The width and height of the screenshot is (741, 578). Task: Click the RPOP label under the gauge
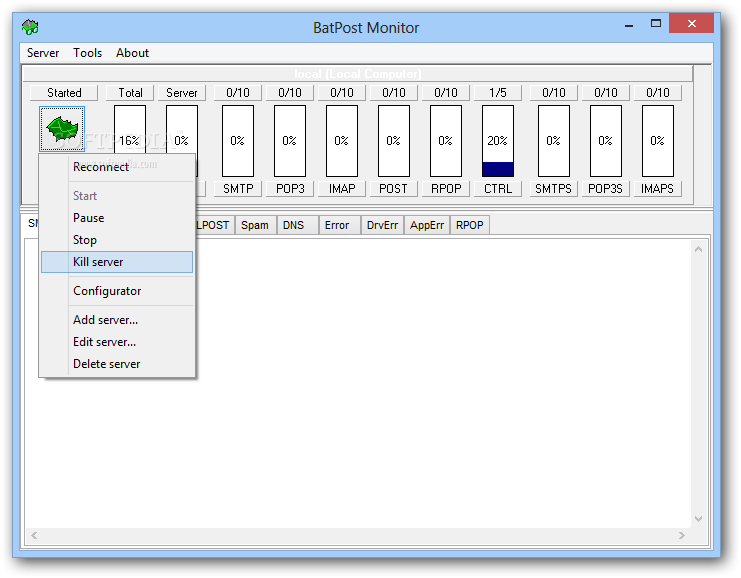click(x=446, y=189)
